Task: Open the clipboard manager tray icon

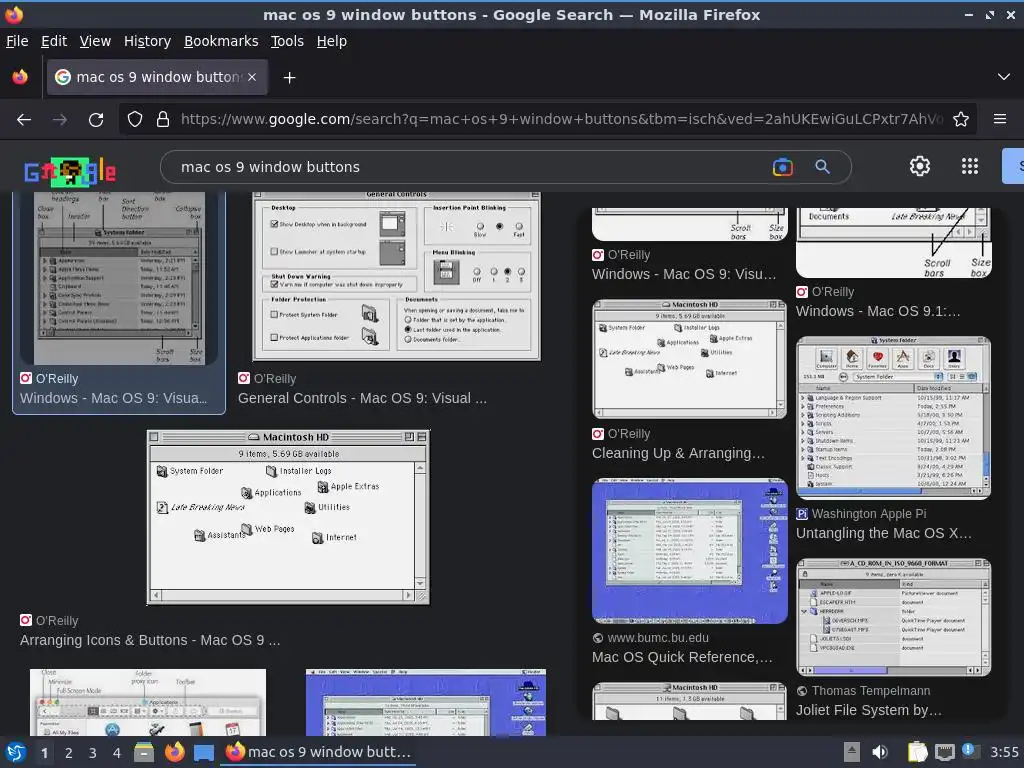Action: 918,752
